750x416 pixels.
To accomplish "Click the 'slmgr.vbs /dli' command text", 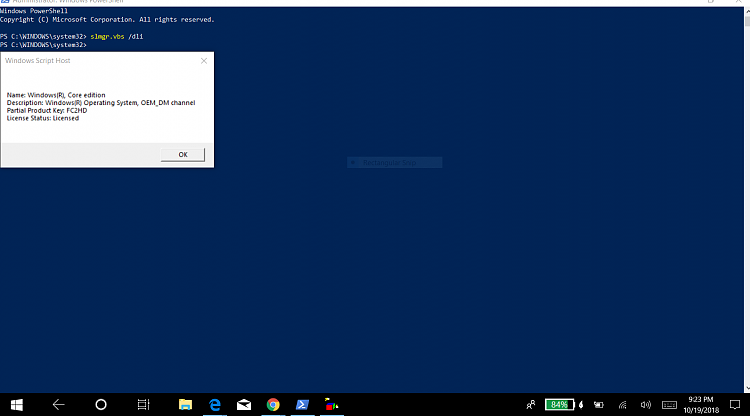I will pyautogui.click(x=117, y=36).
